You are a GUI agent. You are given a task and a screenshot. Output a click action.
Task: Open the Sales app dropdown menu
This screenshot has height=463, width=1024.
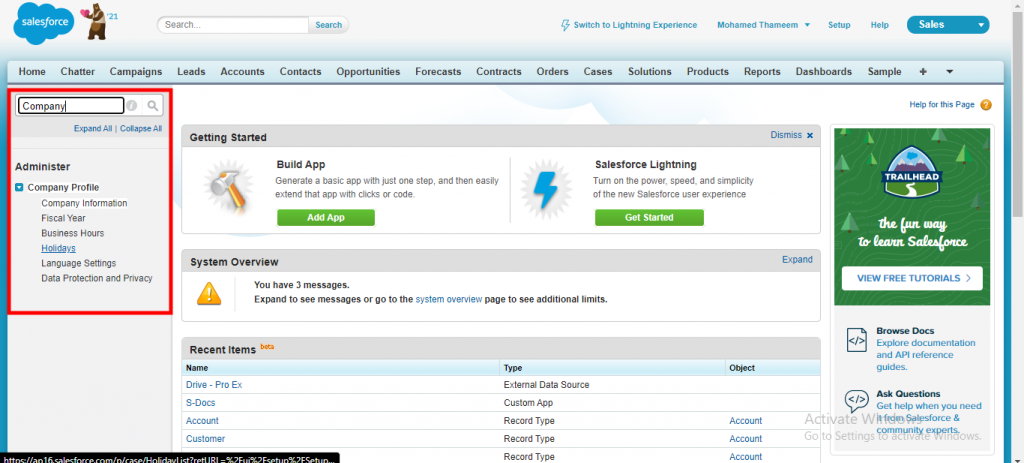(x=948, y=25)
